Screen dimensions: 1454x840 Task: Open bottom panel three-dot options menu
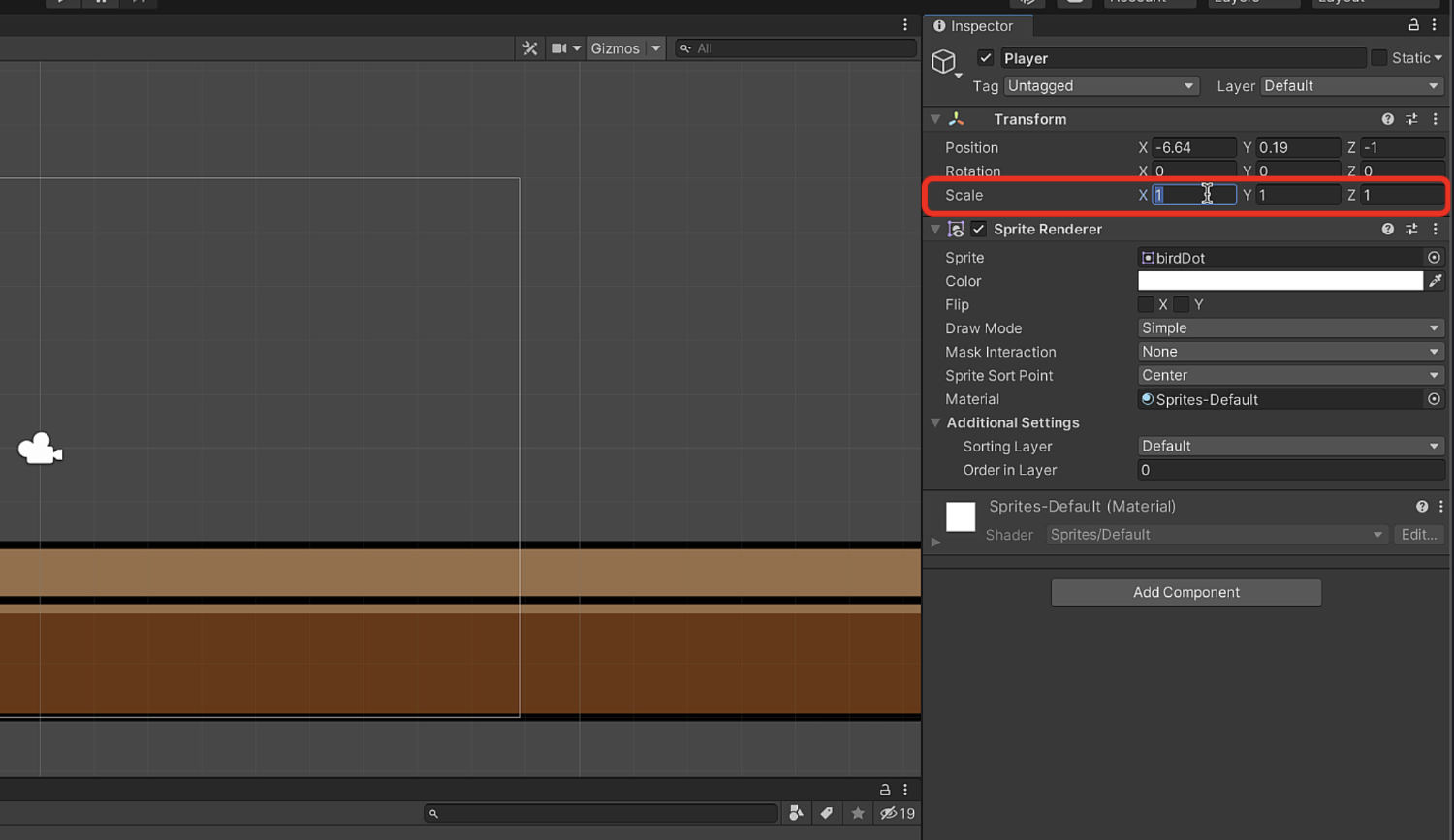click(x=905, y=790)
